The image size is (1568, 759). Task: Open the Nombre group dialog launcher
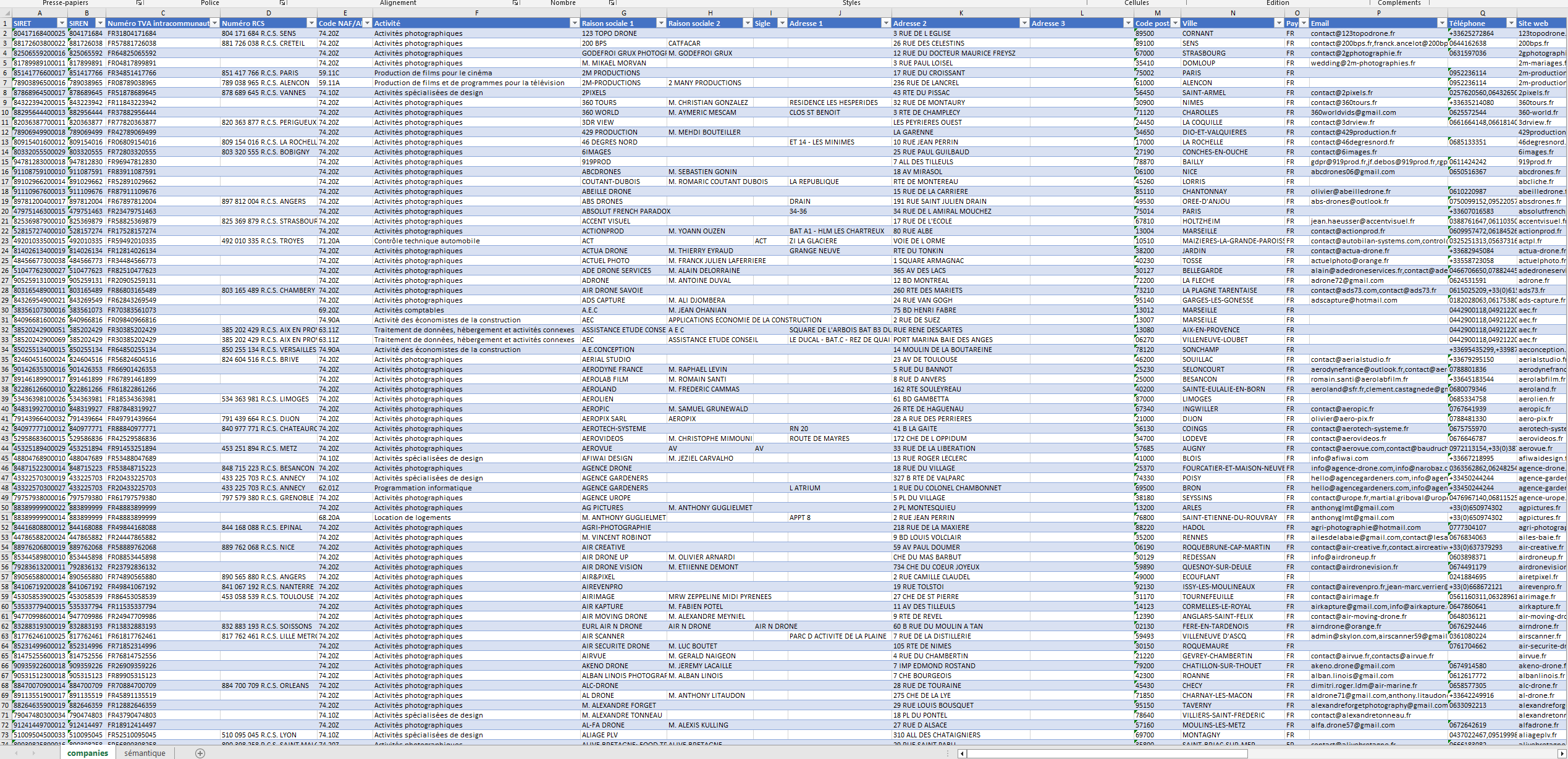tap(612, 3)
